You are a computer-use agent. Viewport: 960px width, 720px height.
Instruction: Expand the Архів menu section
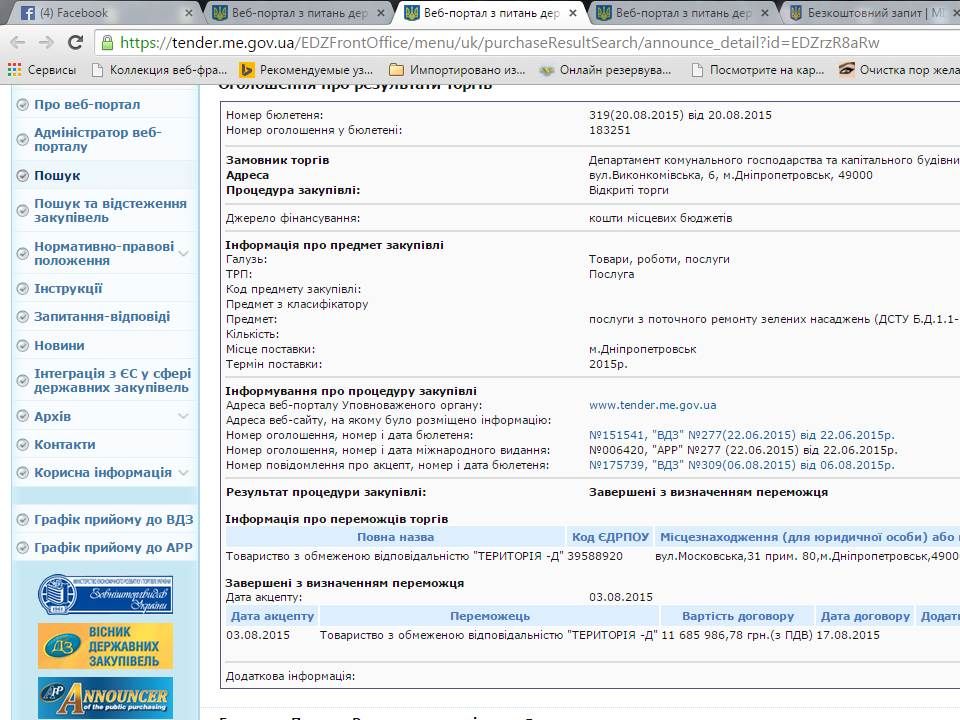pos(183,416)
